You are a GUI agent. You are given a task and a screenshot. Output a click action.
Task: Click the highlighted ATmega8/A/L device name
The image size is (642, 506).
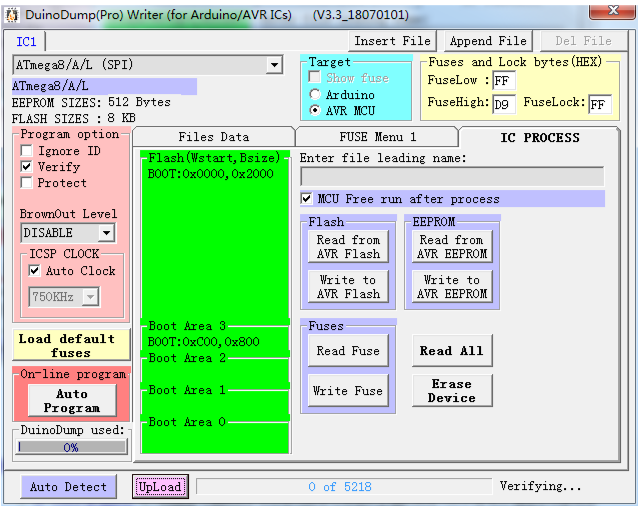pos(104,86)
